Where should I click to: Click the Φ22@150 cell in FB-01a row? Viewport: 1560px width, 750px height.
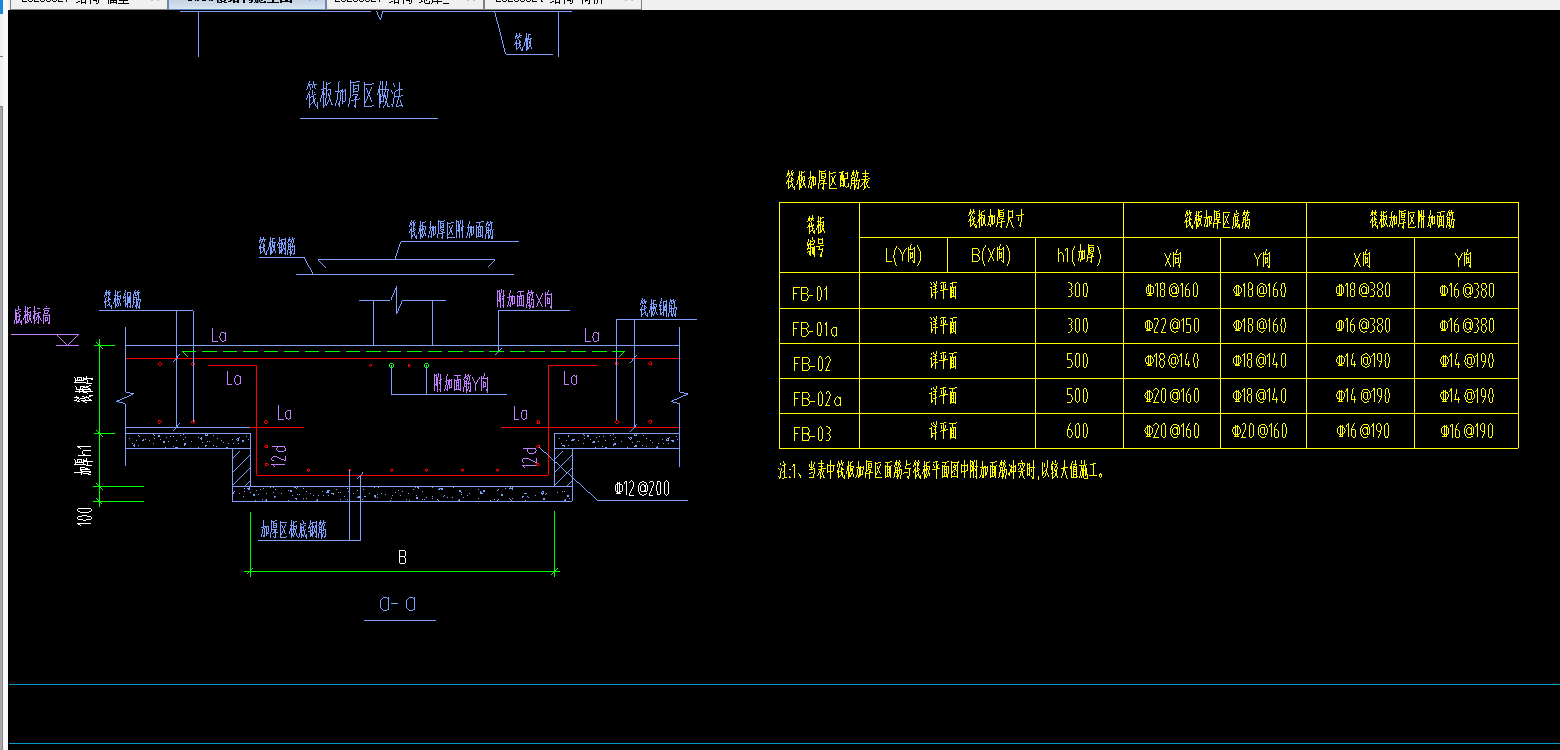(1172, 326)
